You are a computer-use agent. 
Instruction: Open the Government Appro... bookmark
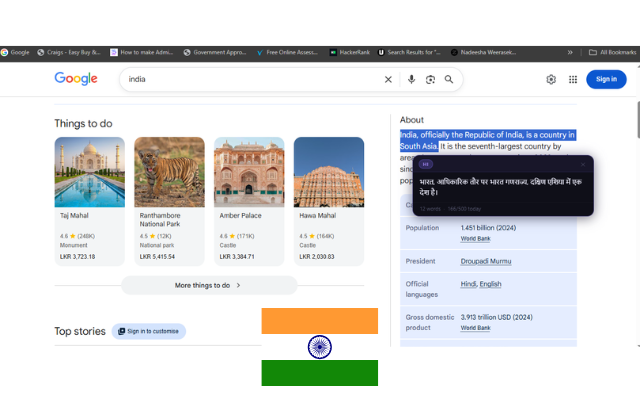[215, 52]
